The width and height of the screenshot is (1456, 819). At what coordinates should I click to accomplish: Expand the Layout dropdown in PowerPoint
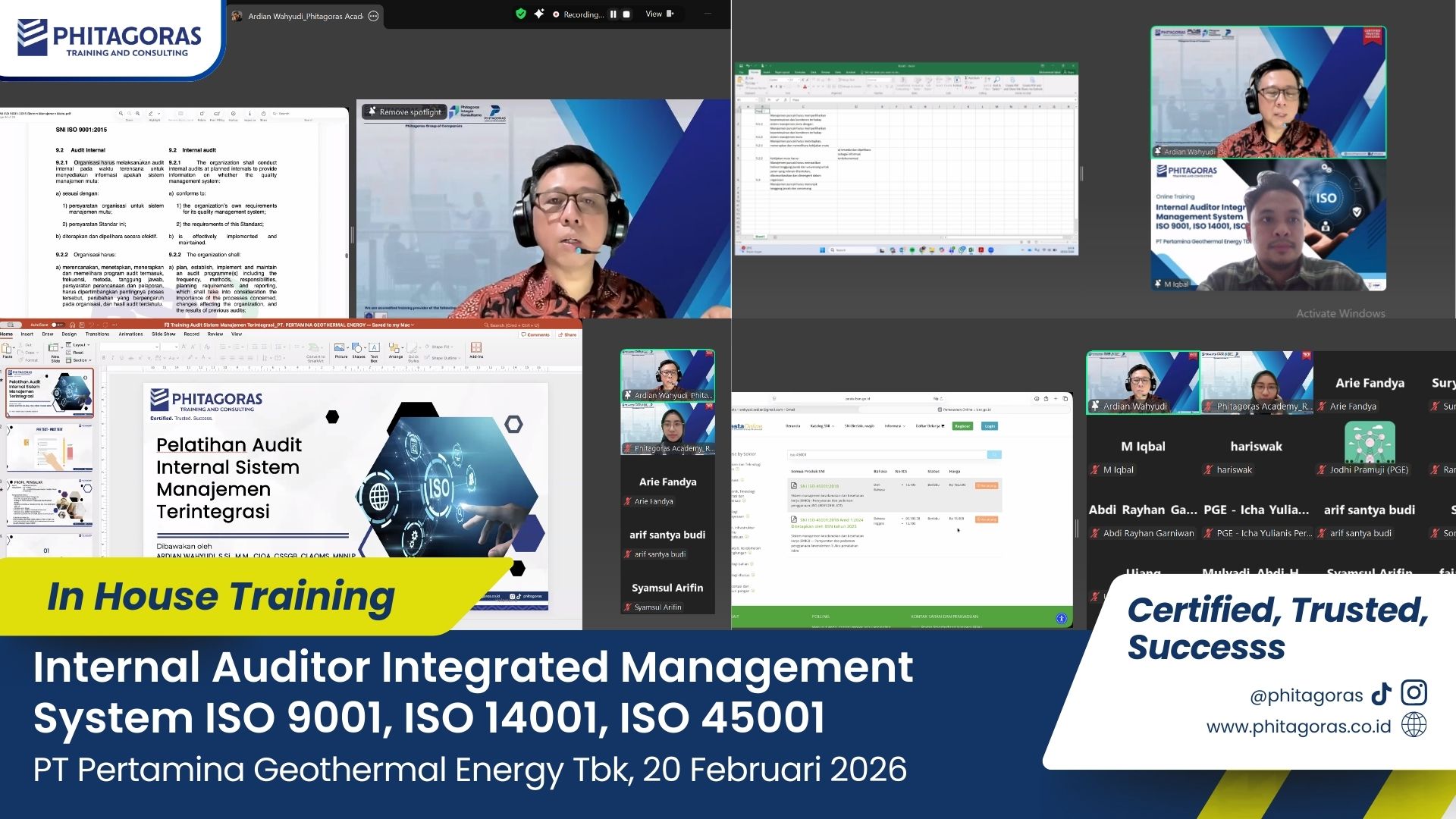point(81,345)
